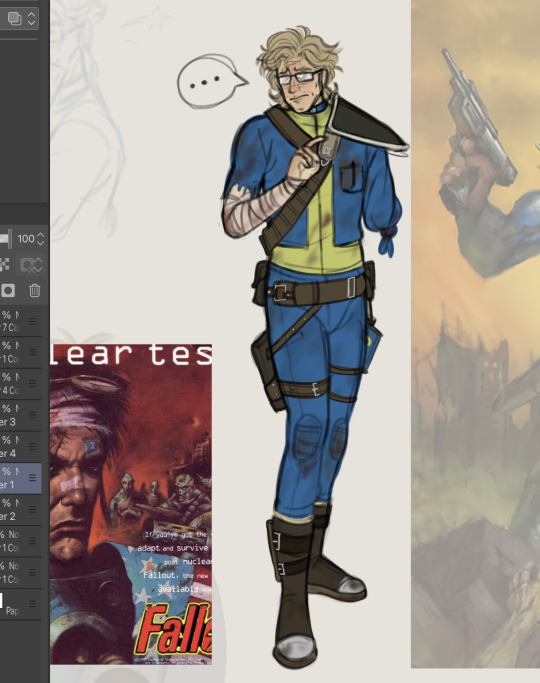Select the layer named 'er 2'
The height and width of the screenshot is (683, 540).
coord(20,510)
